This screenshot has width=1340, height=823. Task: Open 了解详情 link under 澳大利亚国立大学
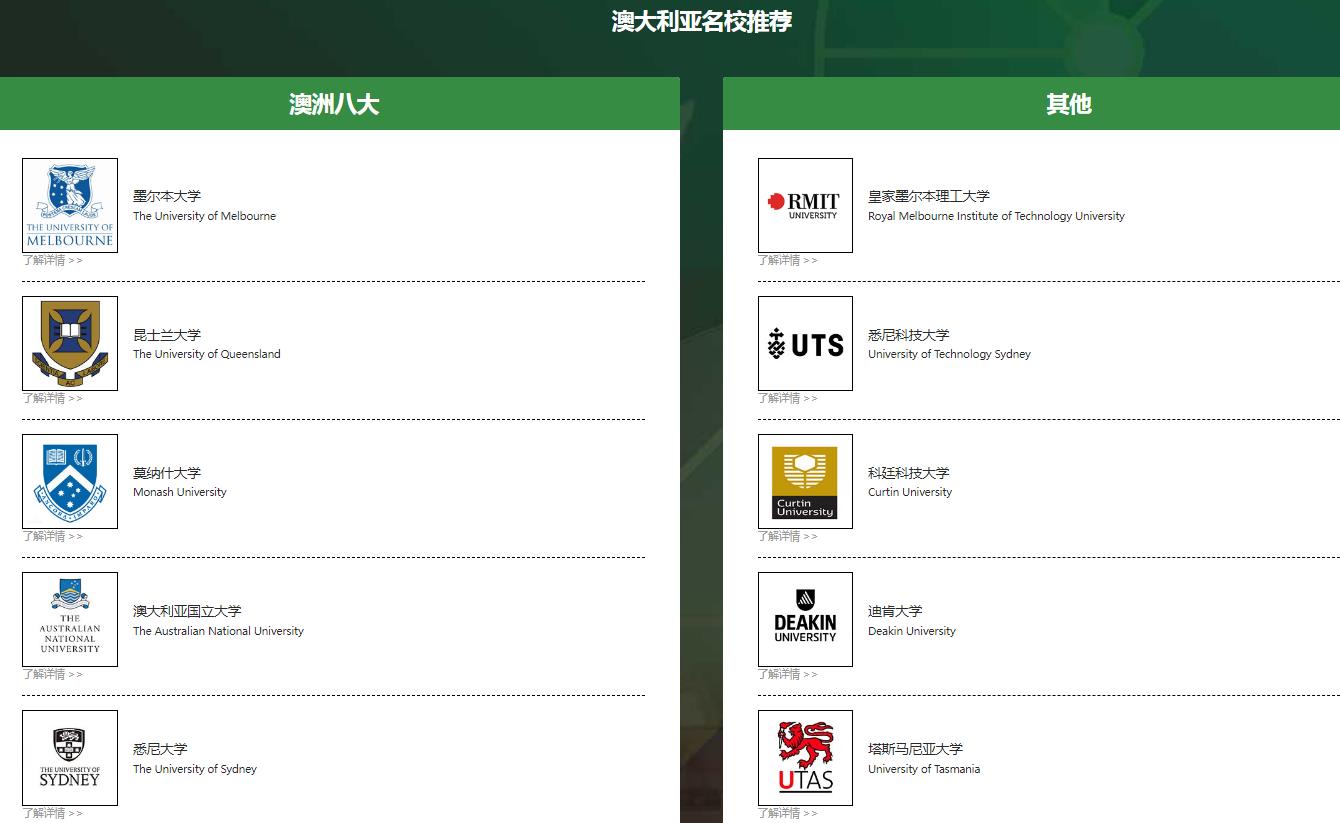click(45, 674)
